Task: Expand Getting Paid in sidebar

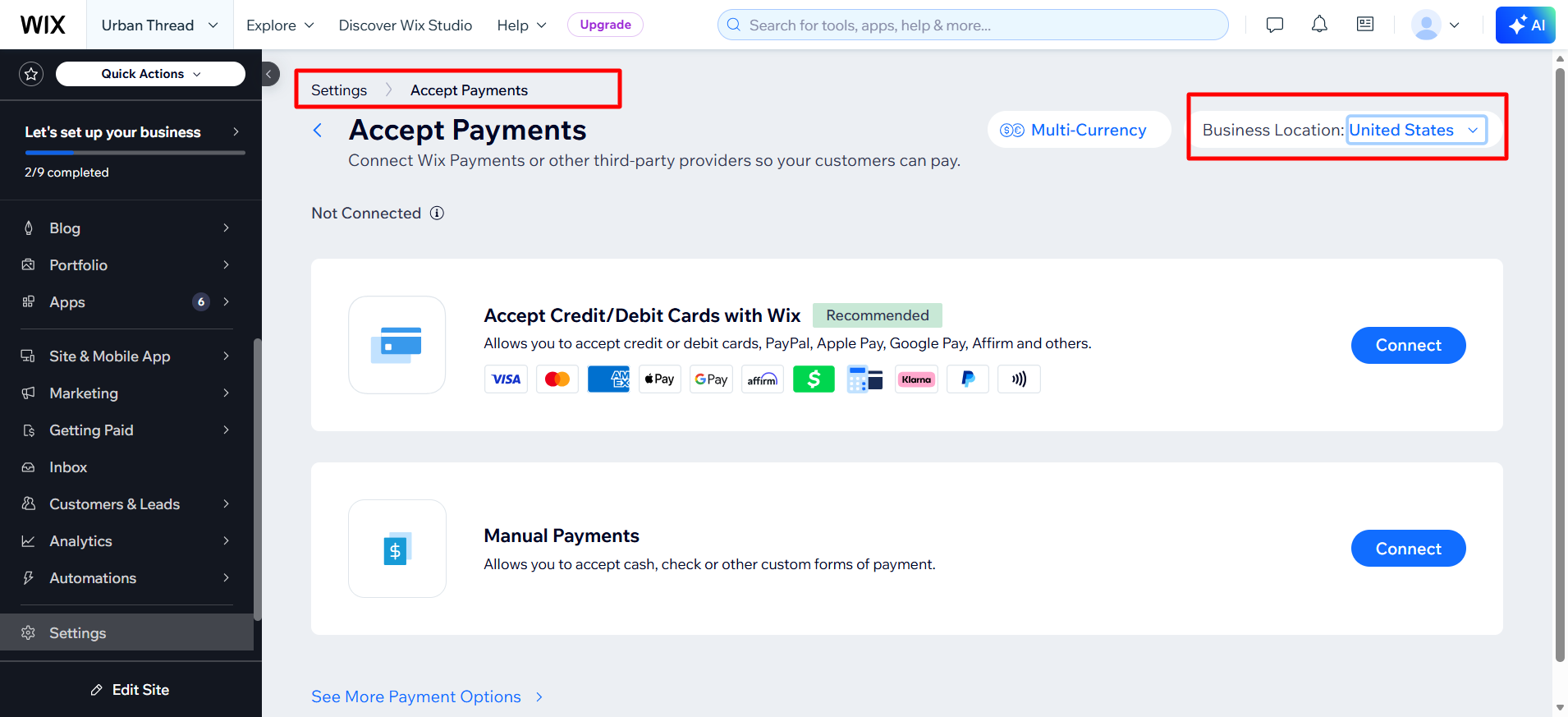Action: pos(126,430)
